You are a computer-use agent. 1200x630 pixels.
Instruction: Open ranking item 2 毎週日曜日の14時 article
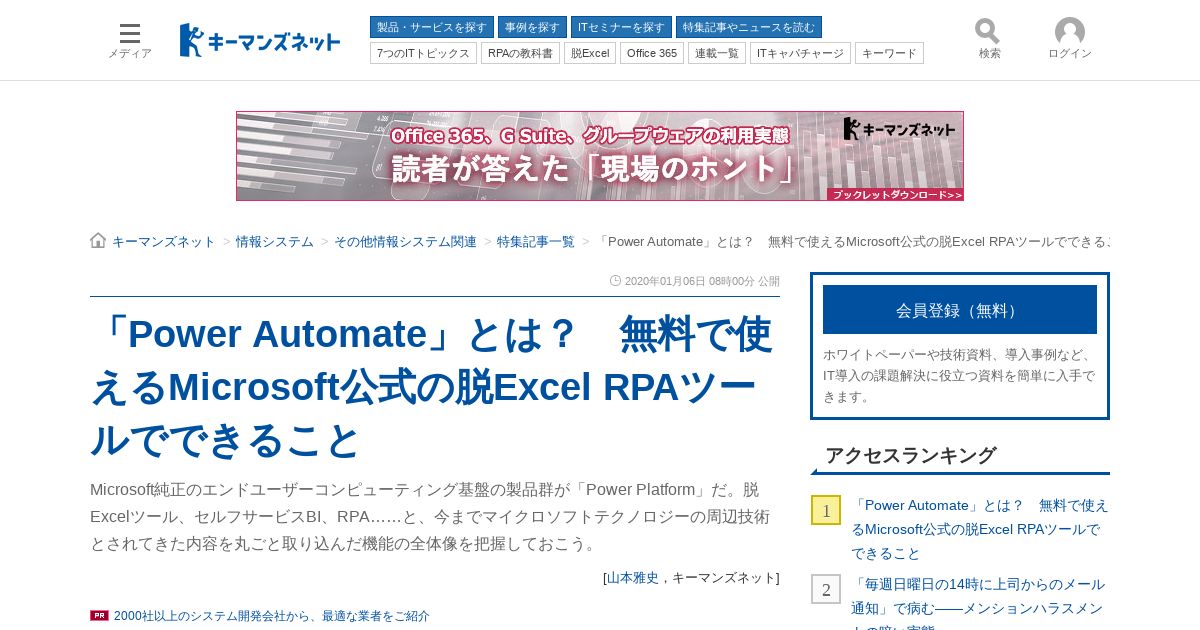[x=978, y=602]
